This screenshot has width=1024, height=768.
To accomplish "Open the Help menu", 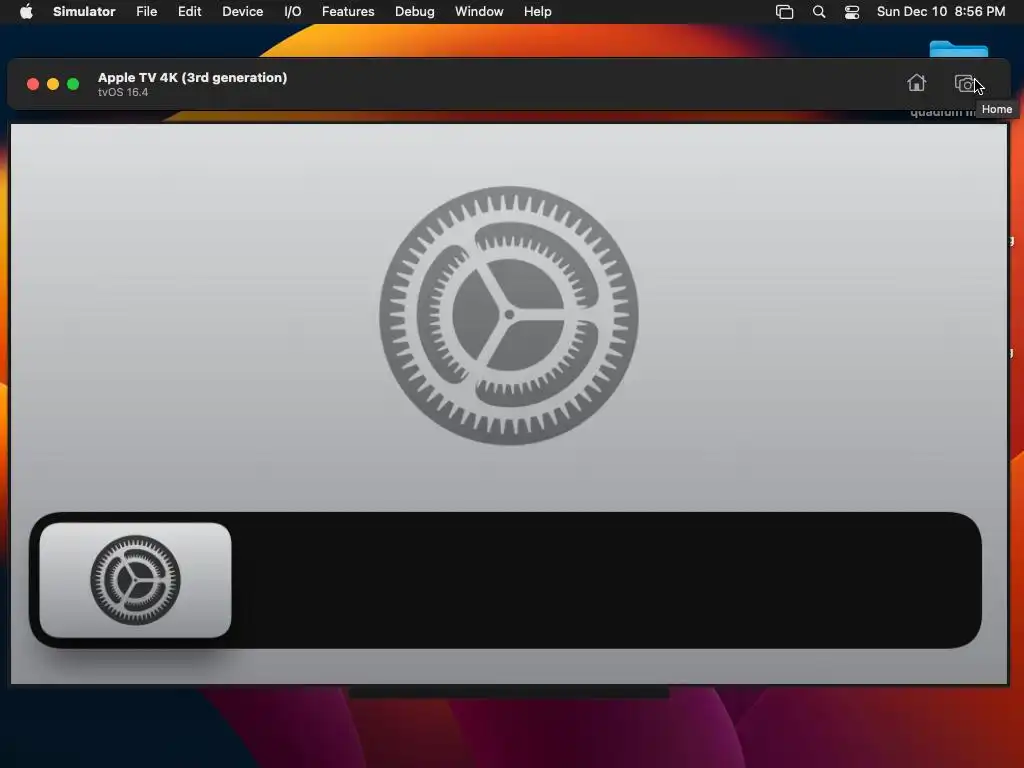I will pos(537,12).
